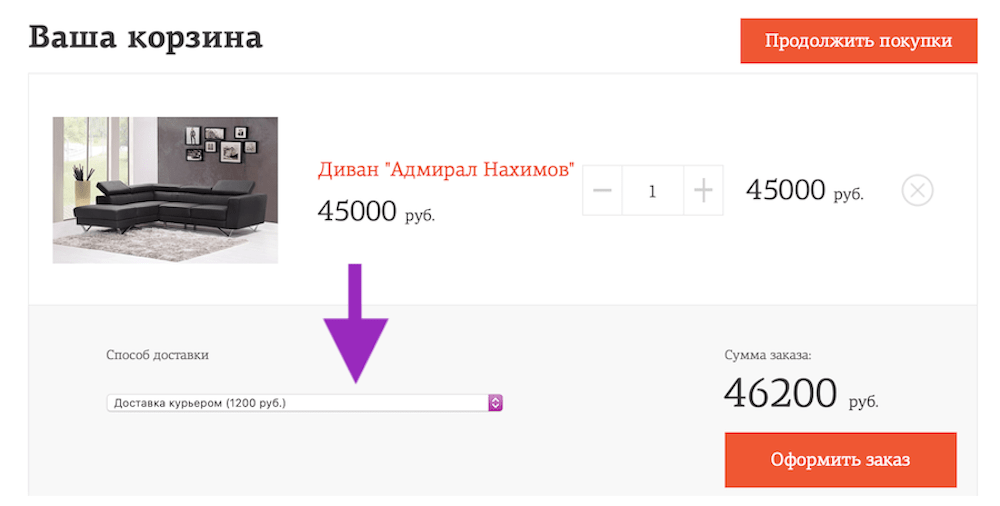Viewport: 1000px width, 506px height.
Task: Click the purple downward arrow annotation
Action: 355,323
